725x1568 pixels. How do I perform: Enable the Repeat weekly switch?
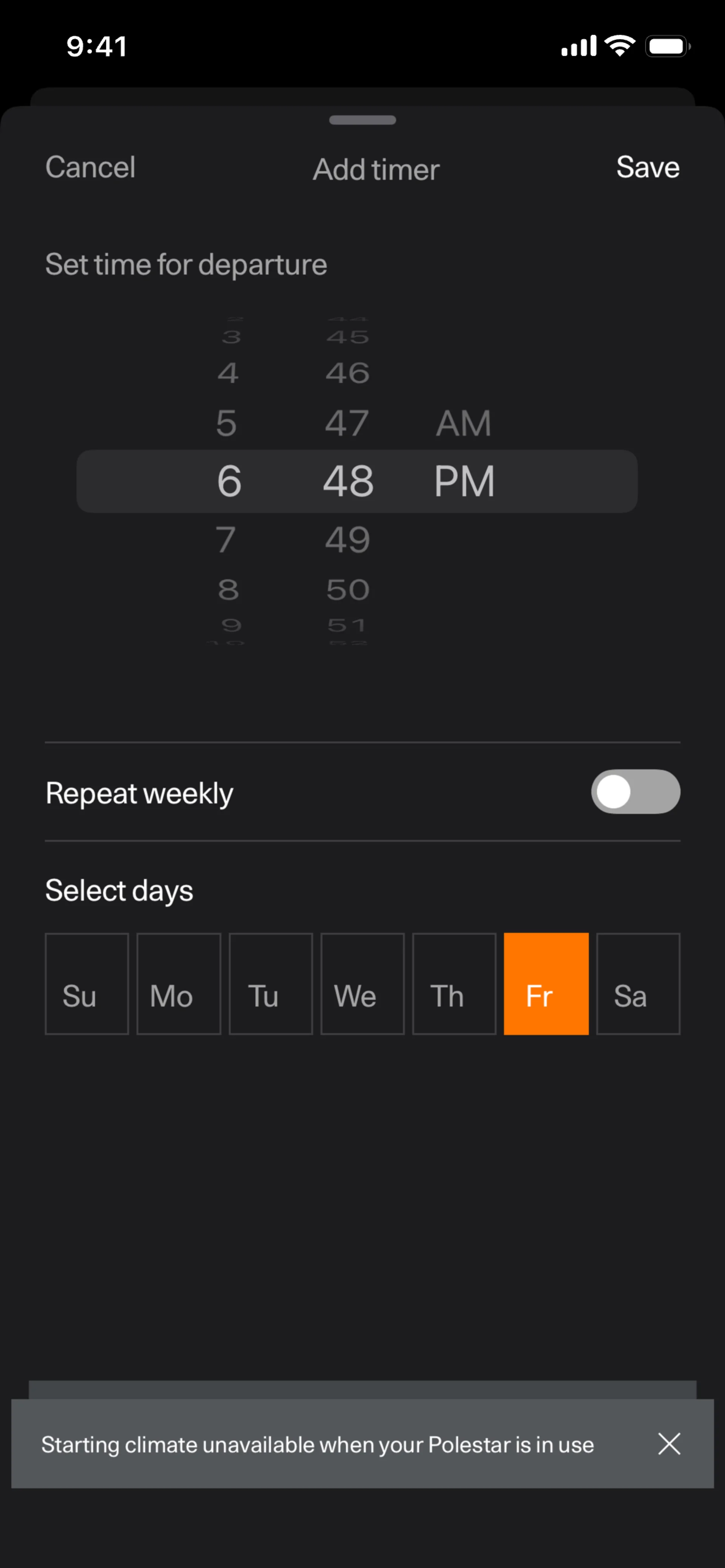point(635,792)
